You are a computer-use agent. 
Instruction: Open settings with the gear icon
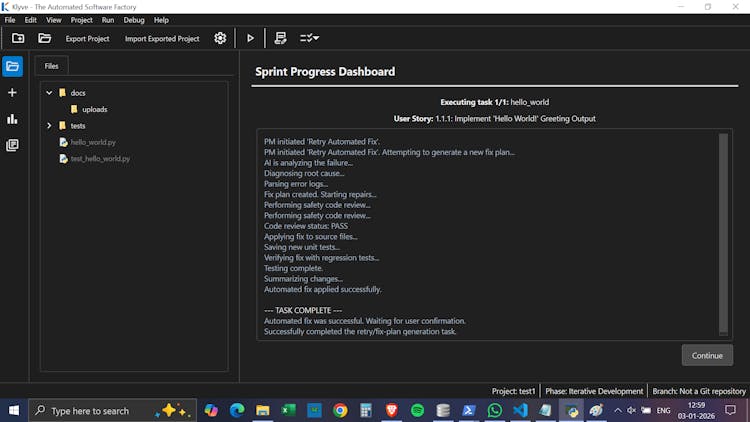(220, 38)
